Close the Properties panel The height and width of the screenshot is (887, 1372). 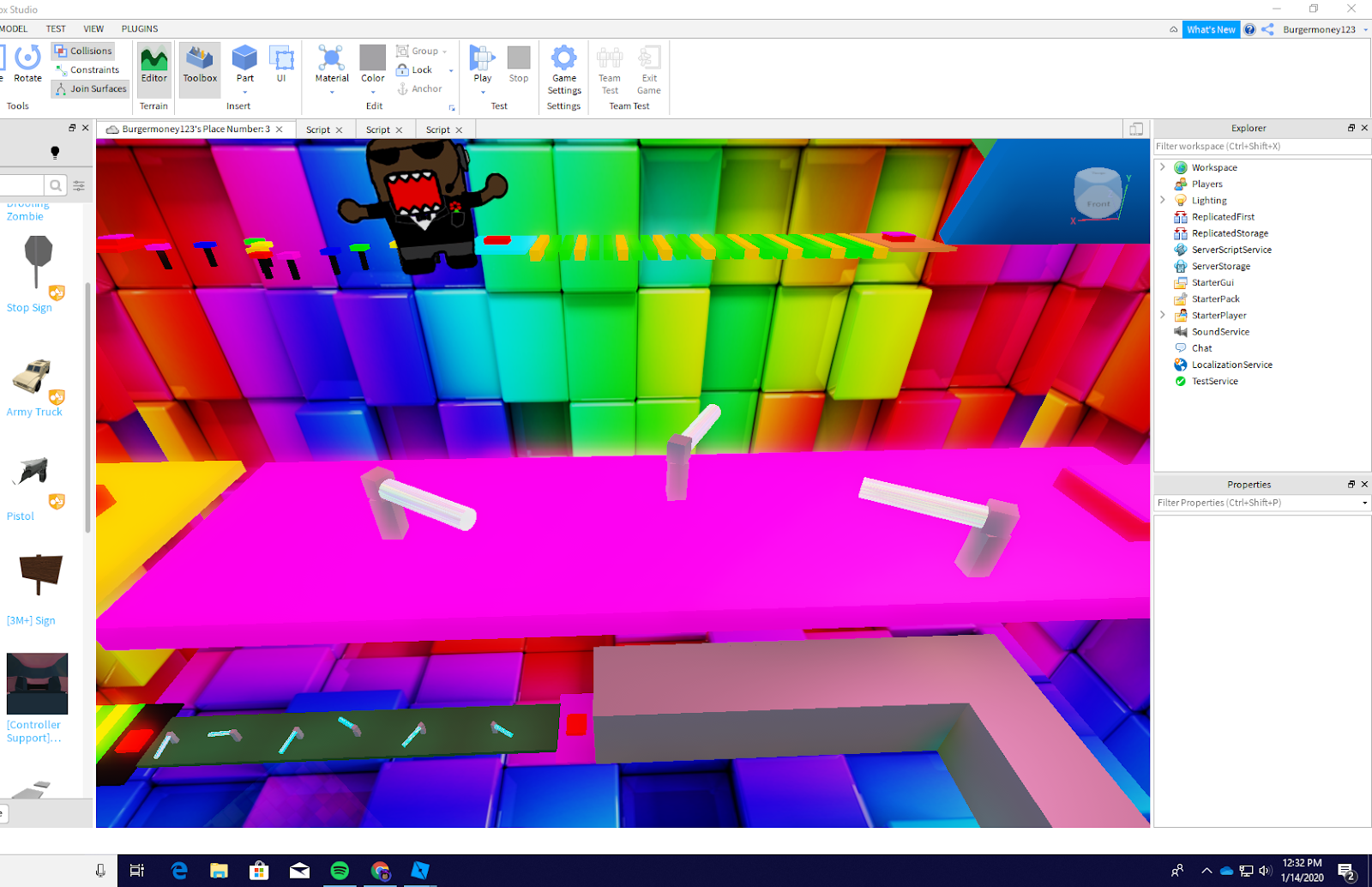[x=1364, y=485]
